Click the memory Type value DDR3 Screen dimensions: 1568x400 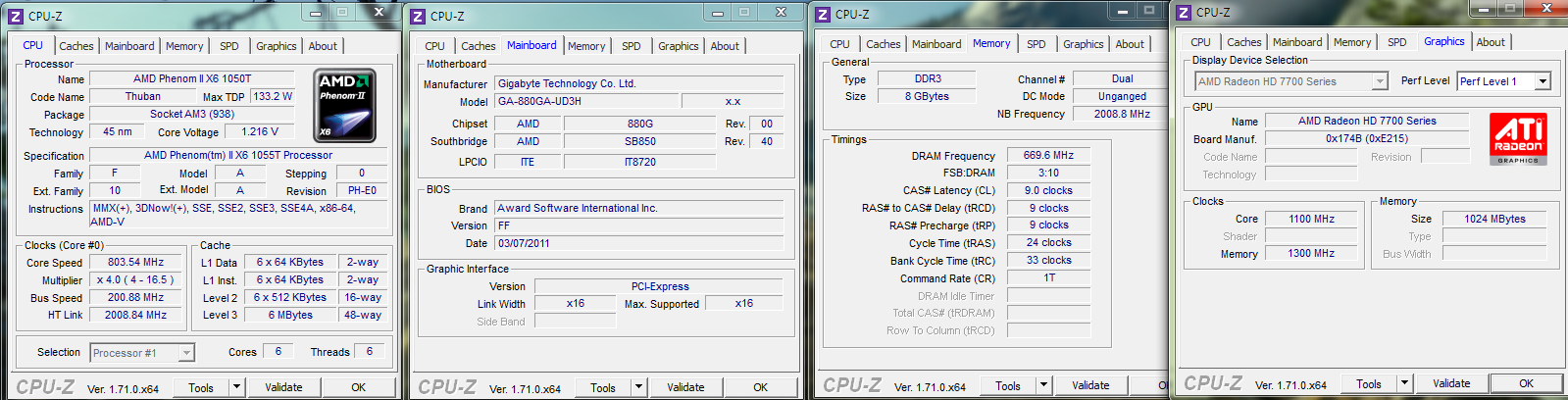(928, 78)
